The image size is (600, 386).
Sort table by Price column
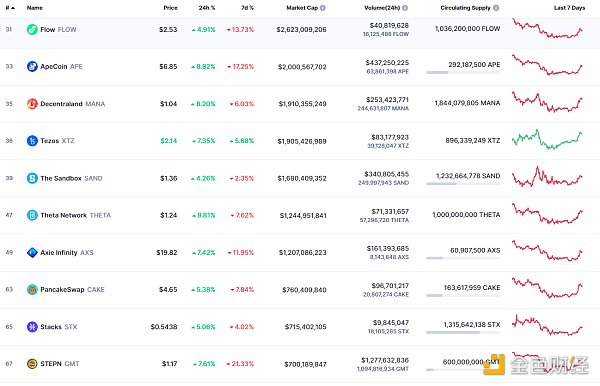tap(170, 8)
